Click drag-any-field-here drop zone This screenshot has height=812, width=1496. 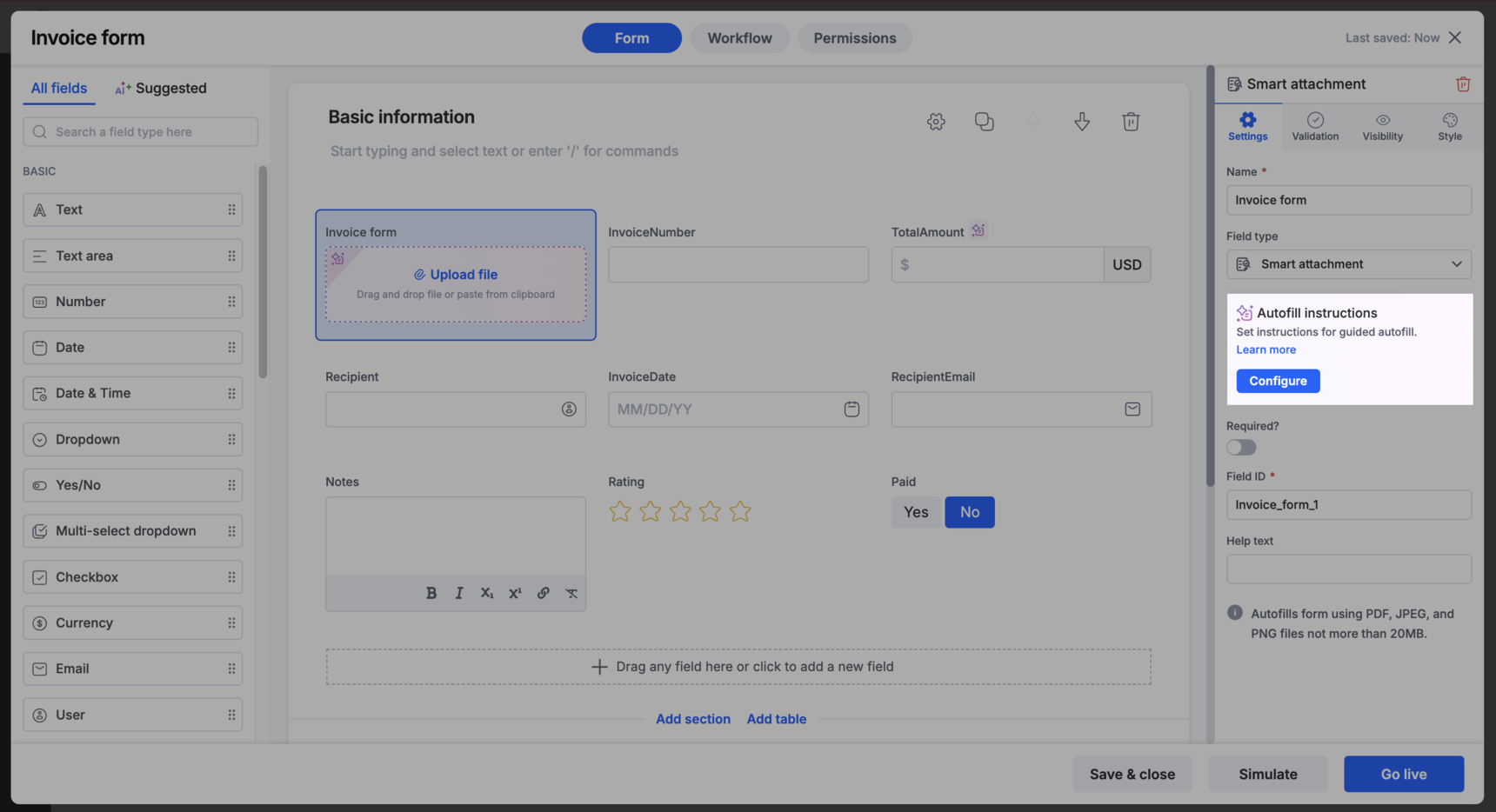click(x=738, y=667)
